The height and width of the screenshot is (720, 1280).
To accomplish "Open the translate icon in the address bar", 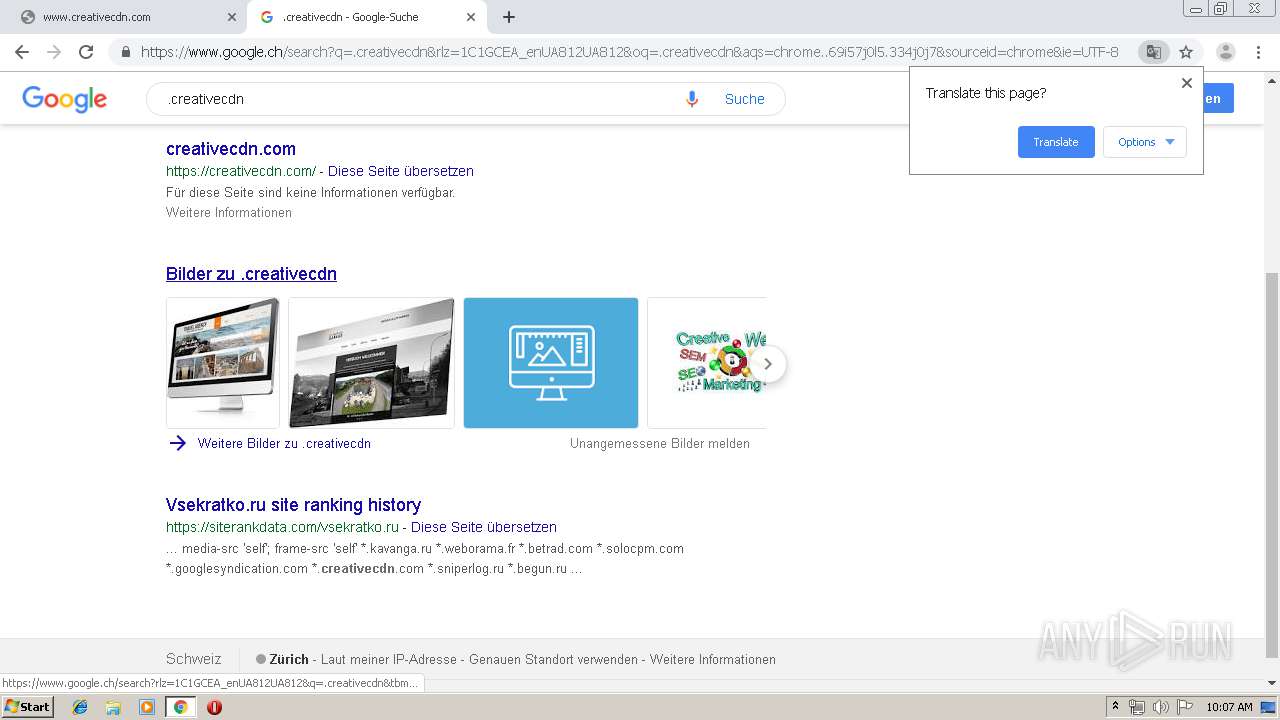I will tap(1153, 52).
